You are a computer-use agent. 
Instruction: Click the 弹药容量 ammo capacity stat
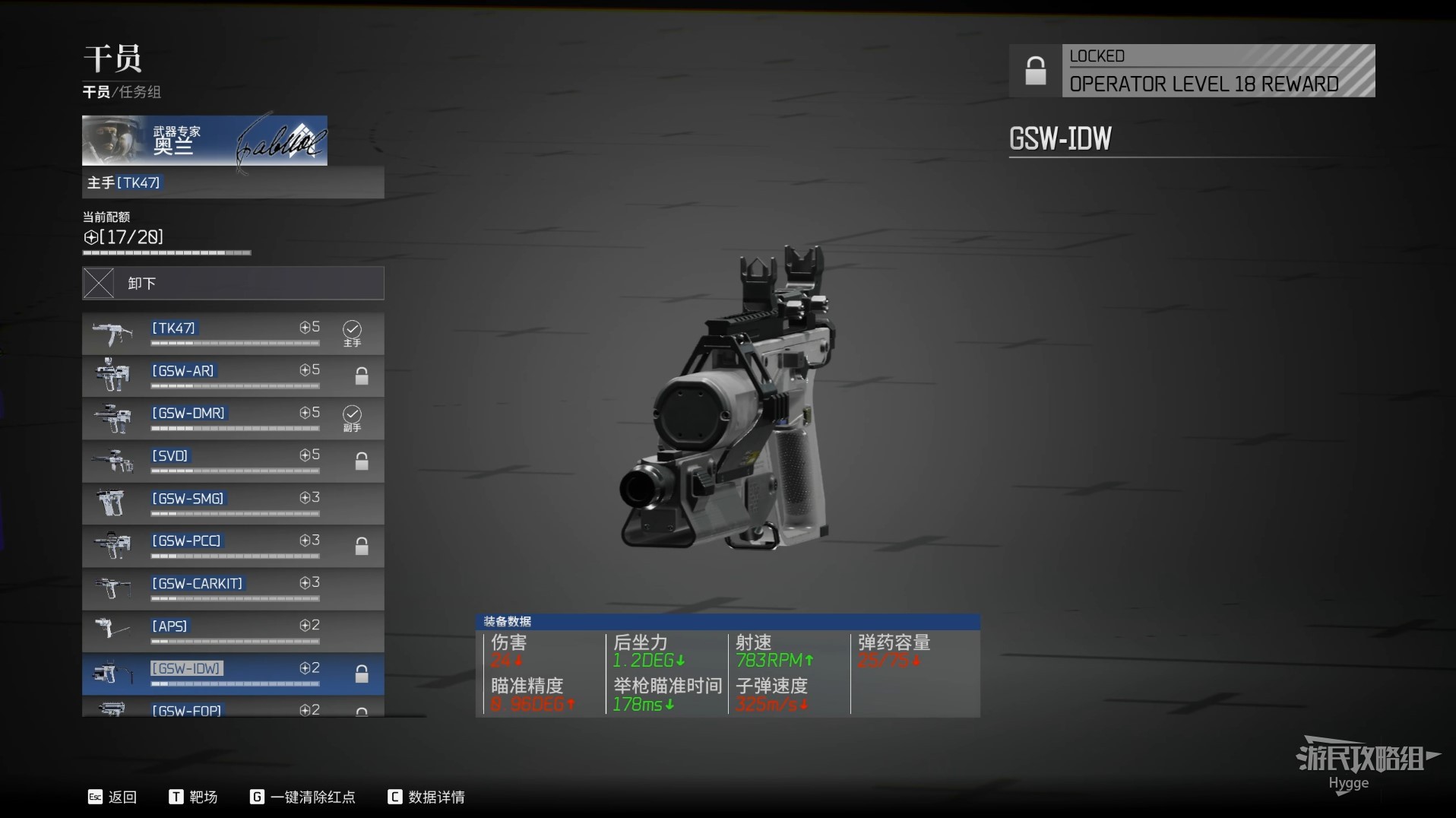894,652
